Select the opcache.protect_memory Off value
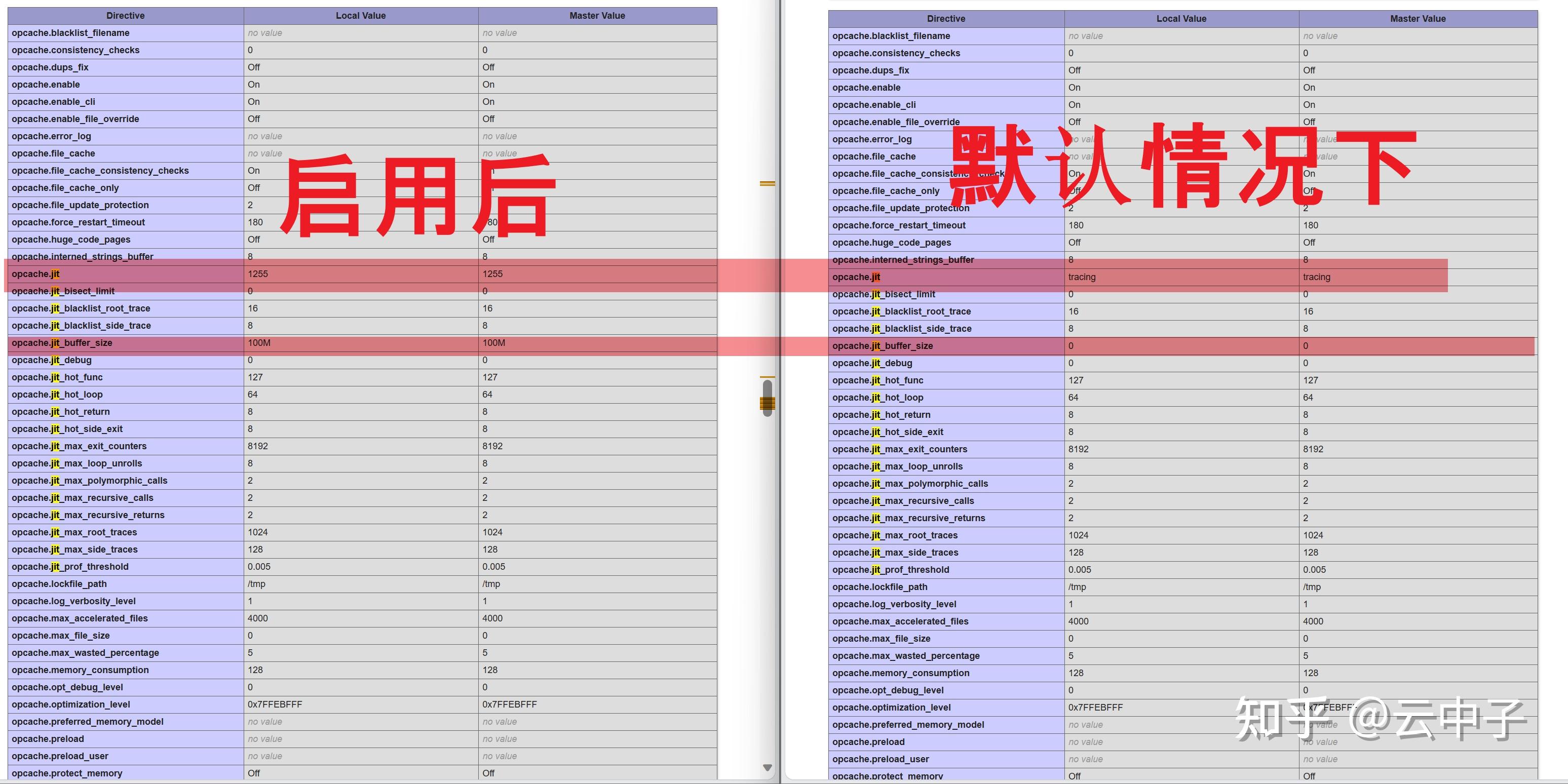Viewport: 1568px width, 784px height. point(253,773)
